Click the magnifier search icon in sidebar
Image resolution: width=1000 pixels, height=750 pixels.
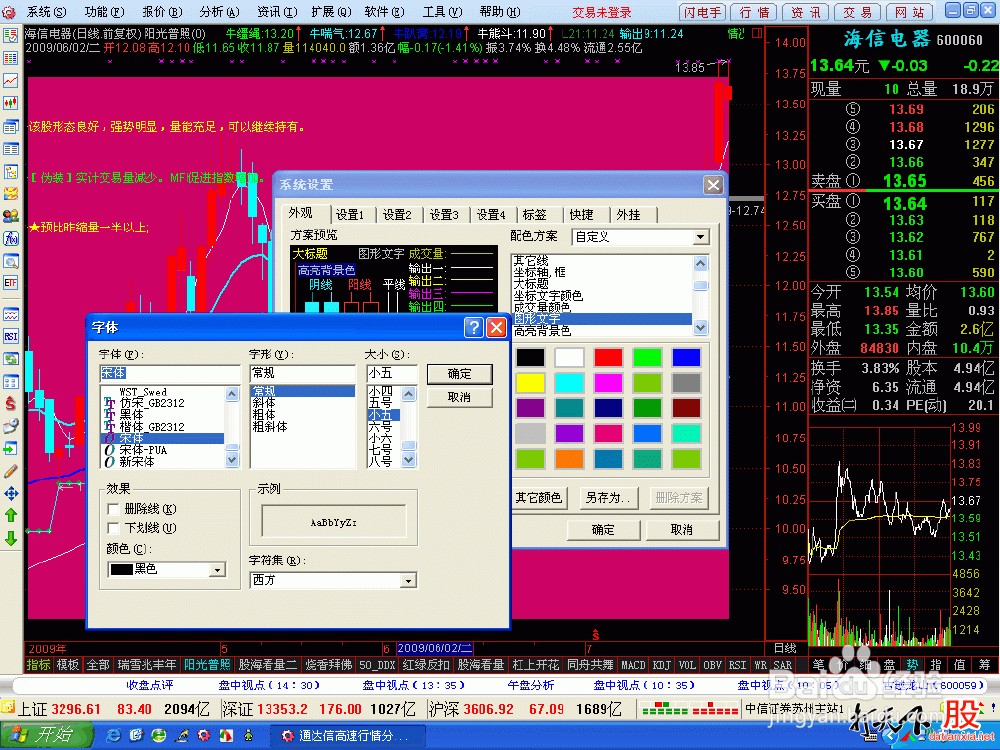[10, 261]
